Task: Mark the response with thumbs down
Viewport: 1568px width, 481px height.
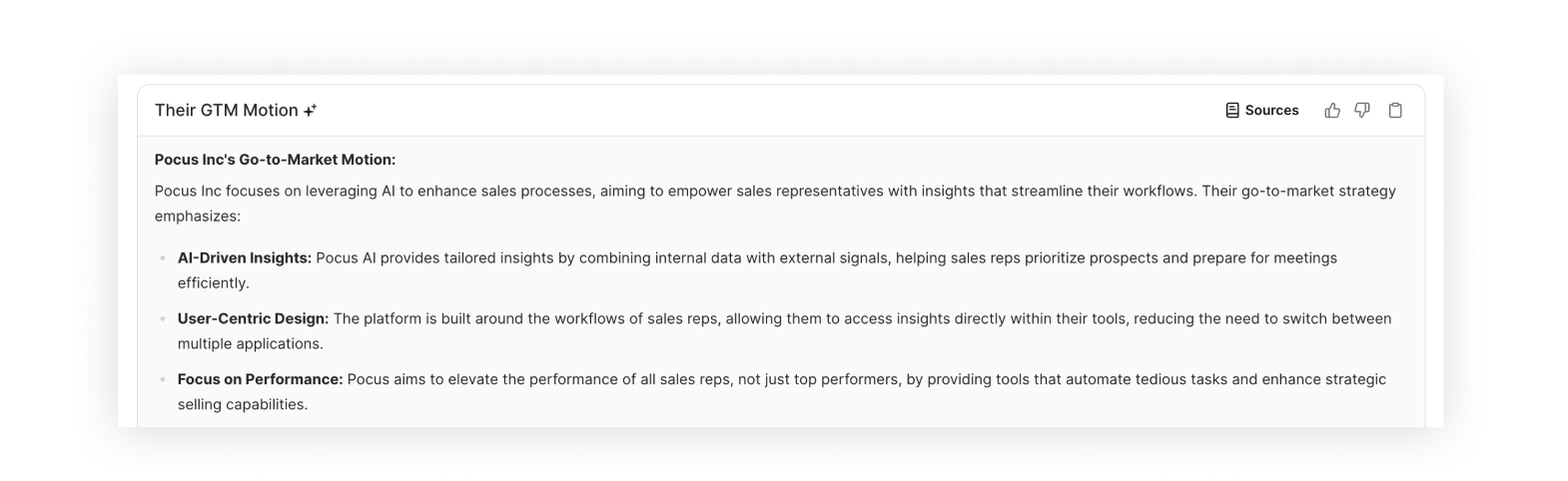Action: [x=1362, y=111]
